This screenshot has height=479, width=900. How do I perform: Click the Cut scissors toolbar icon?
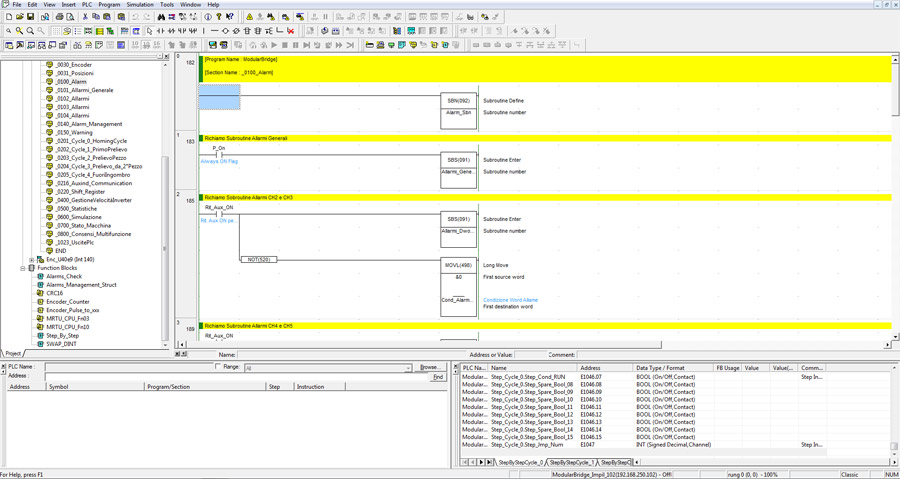[x=85, y=17]
